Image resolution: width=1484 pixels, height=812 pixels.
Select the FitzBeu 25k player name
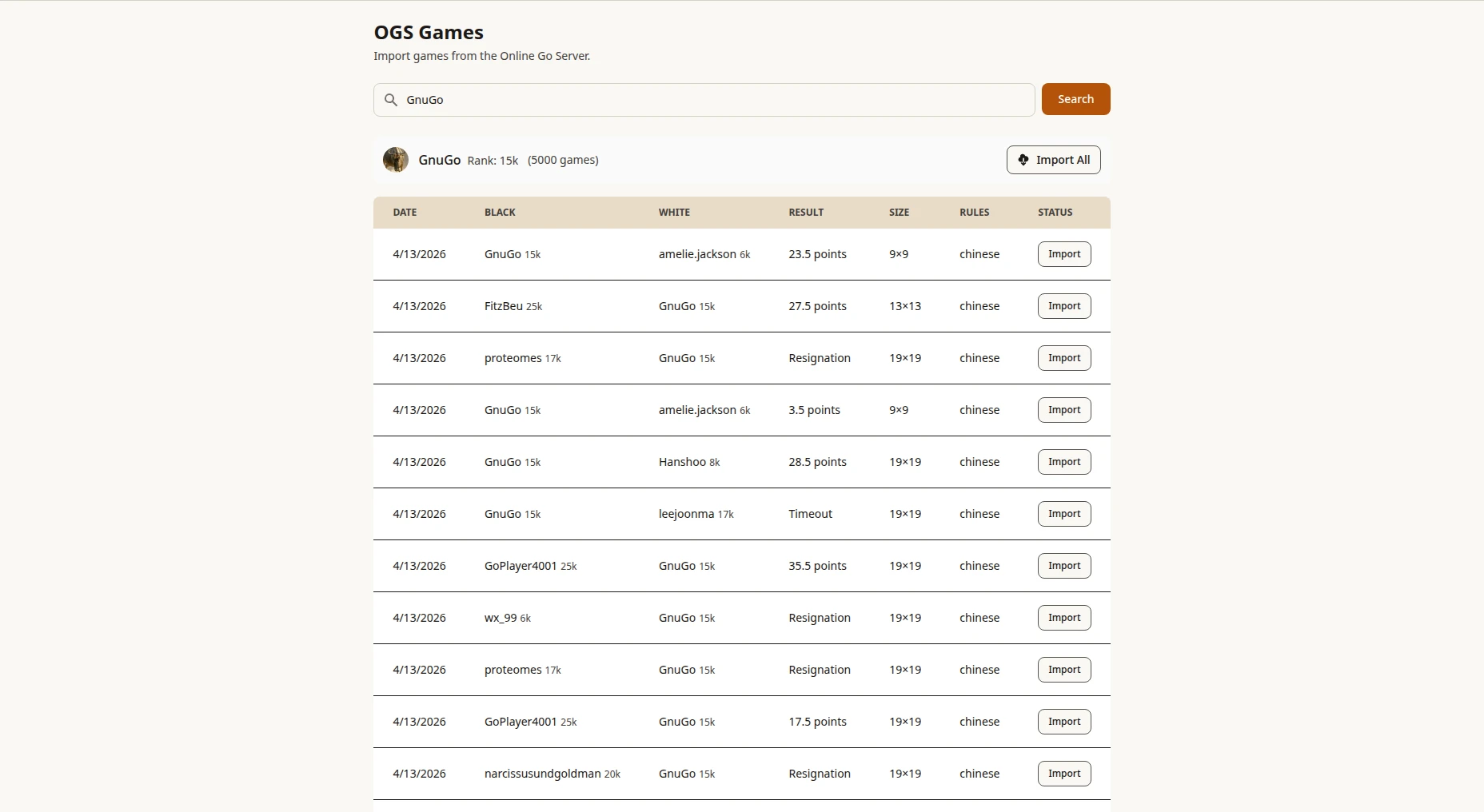point(513,306)
